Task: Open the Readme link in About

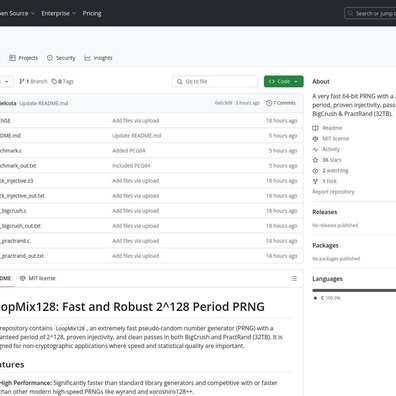Action: coord(332,128)
